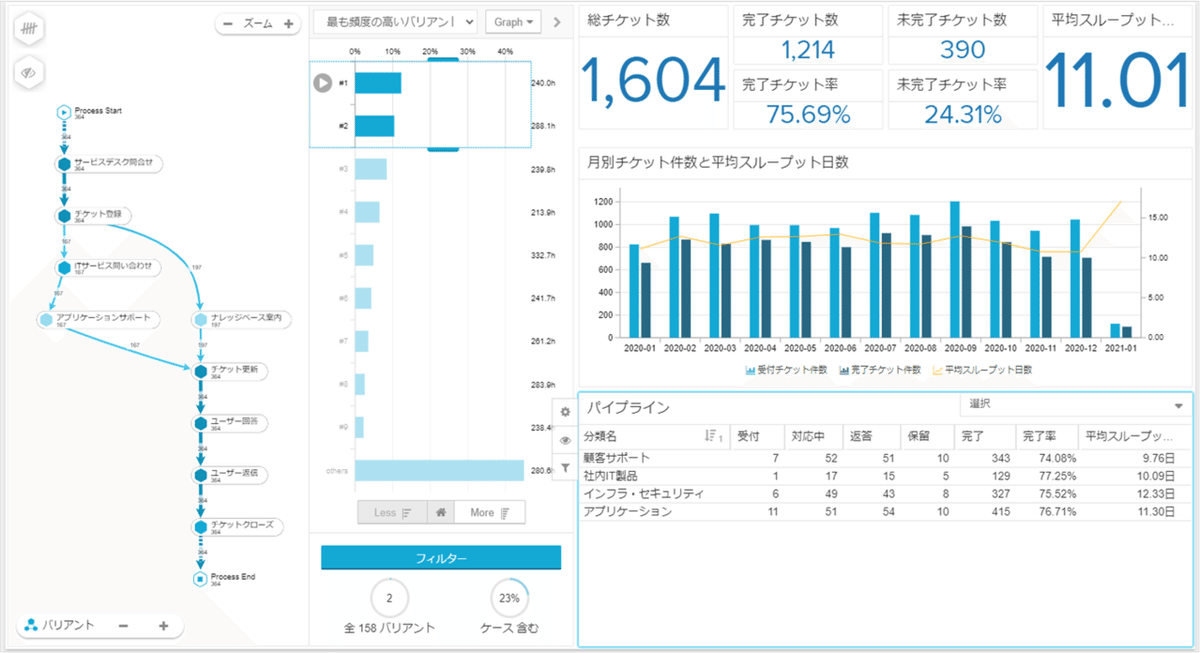This screenshot has height=653, width=1200.
Task: Click the 受付 column header
Action: (757, 436)
